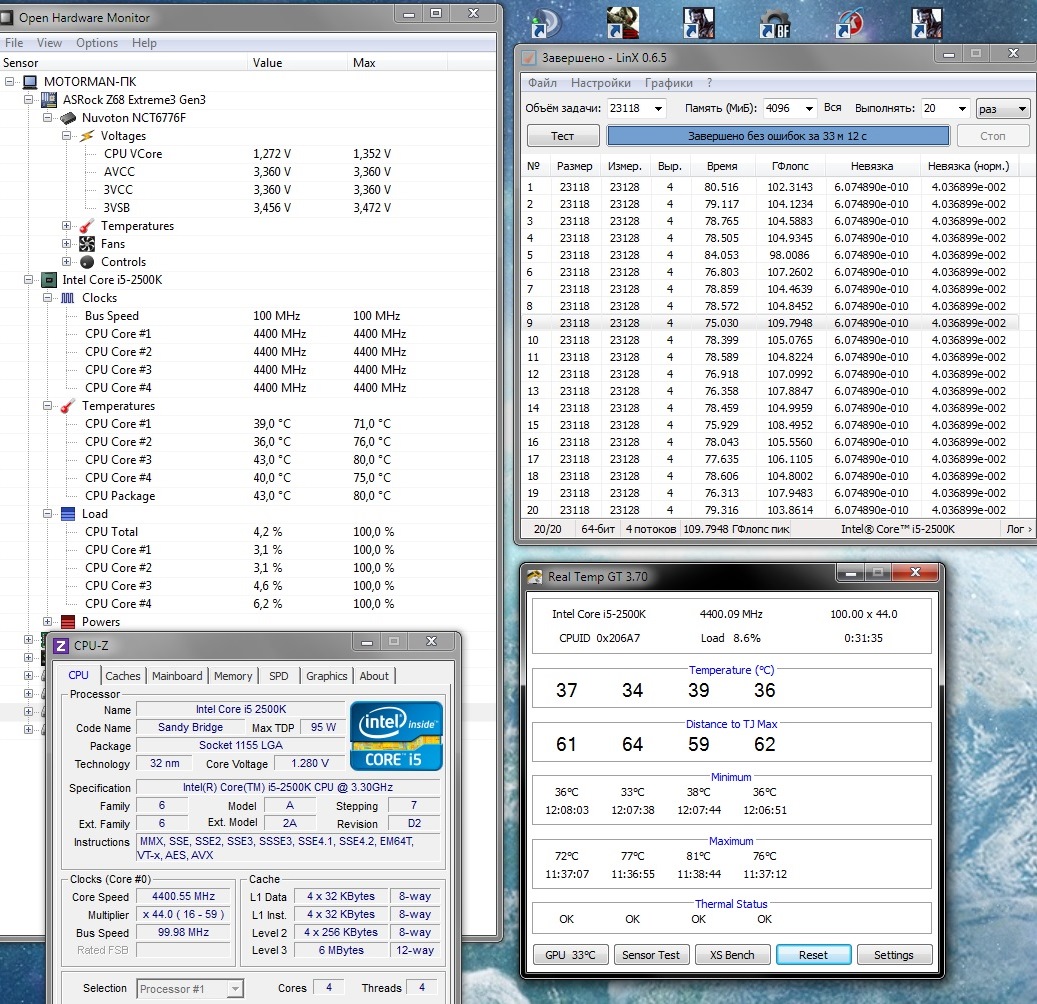The width and height of the screenshot is (1037, 1004).
Task: Switch to the SPD tab in CPU-Z
Action: coord(278,676)
